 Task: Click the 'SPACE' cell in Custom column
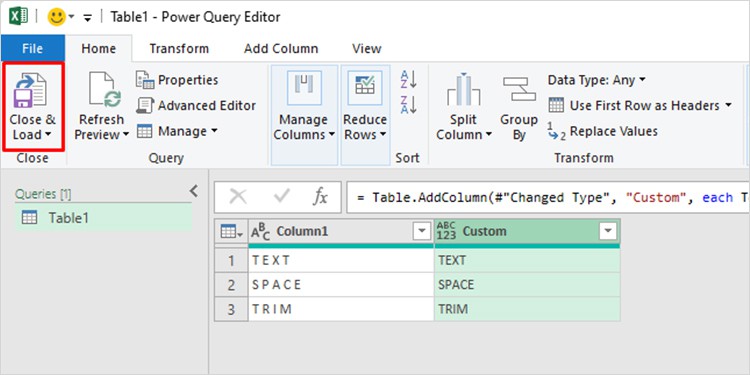pyautogui.click(x=527, y=285)
